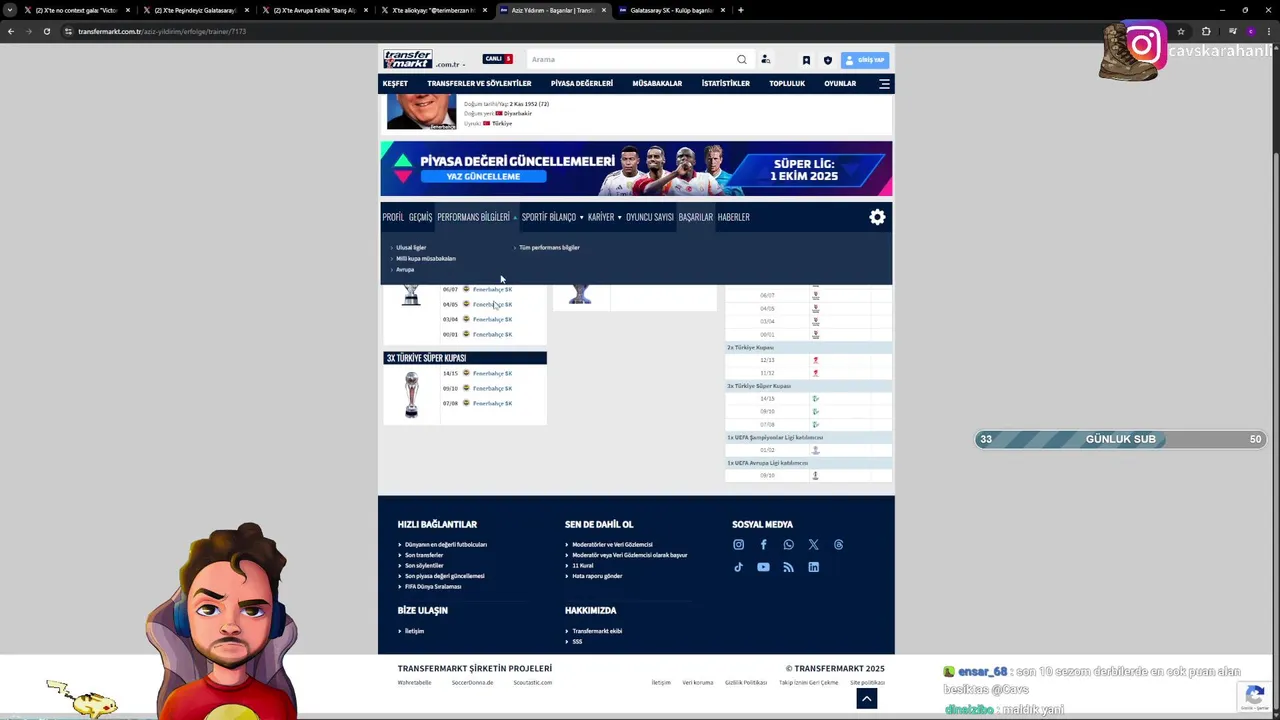Open FIFA Dünya Sıralaması footer link
1280x720 pixels.
tap(433, 587)
